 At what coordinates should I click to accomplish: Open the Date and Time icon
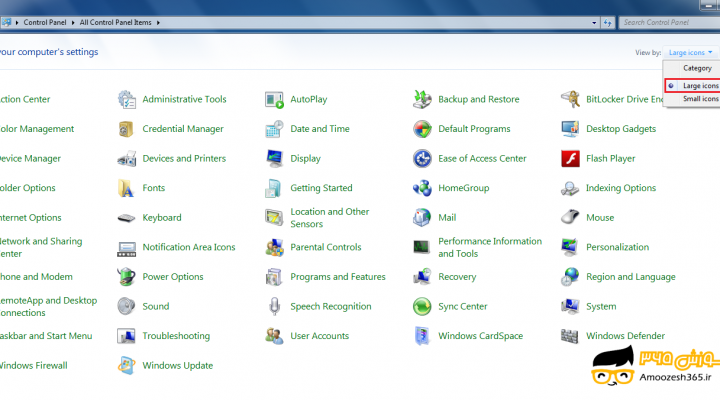274,129
